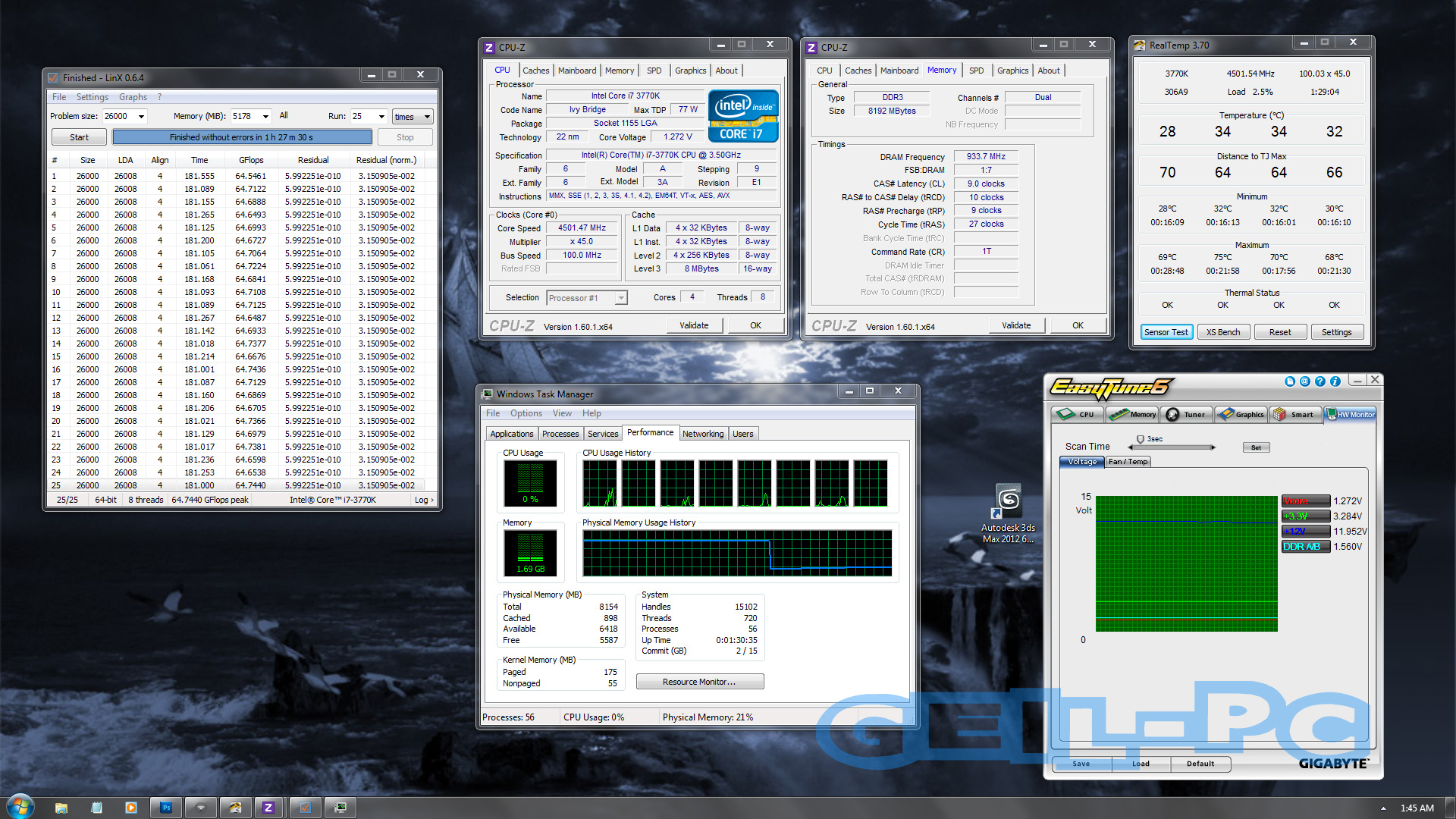This screenshot has width=1456, height=819.
Task: Open EasyTune6 Smart tab with cube icon
Action: 1294,415
